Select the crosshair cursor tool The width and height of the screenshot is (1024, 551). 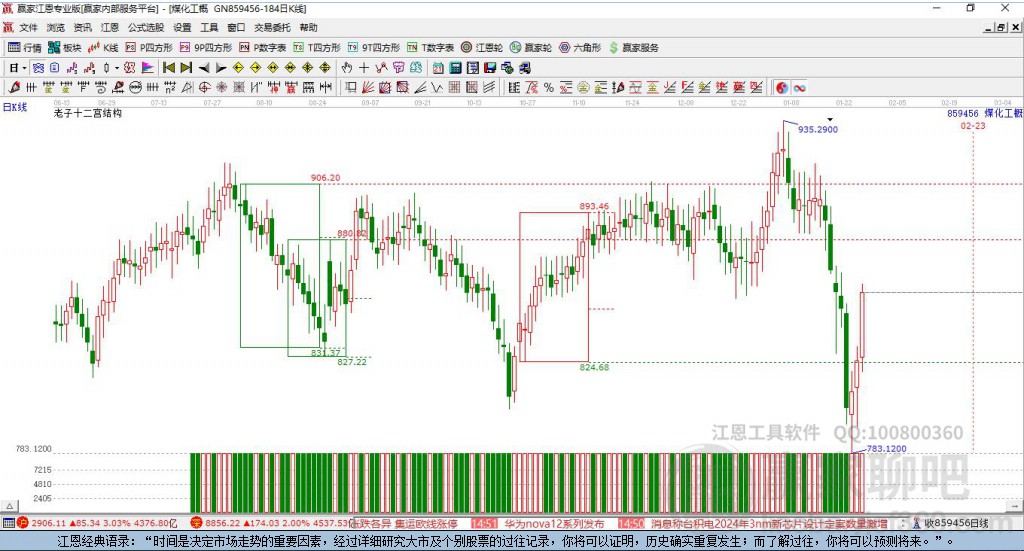364,68
